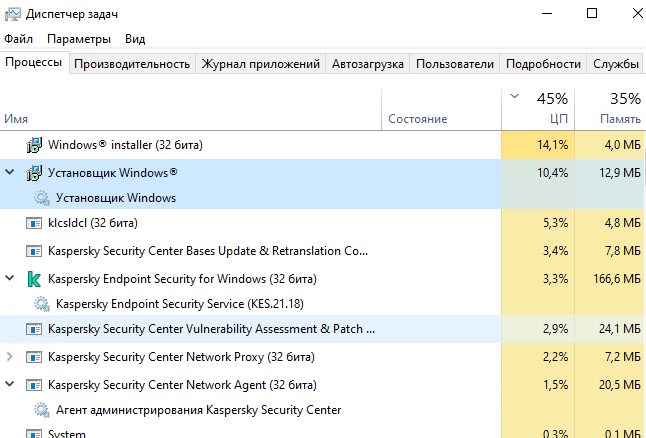Click the 14,1% CPU value

[x=552, y=145]
